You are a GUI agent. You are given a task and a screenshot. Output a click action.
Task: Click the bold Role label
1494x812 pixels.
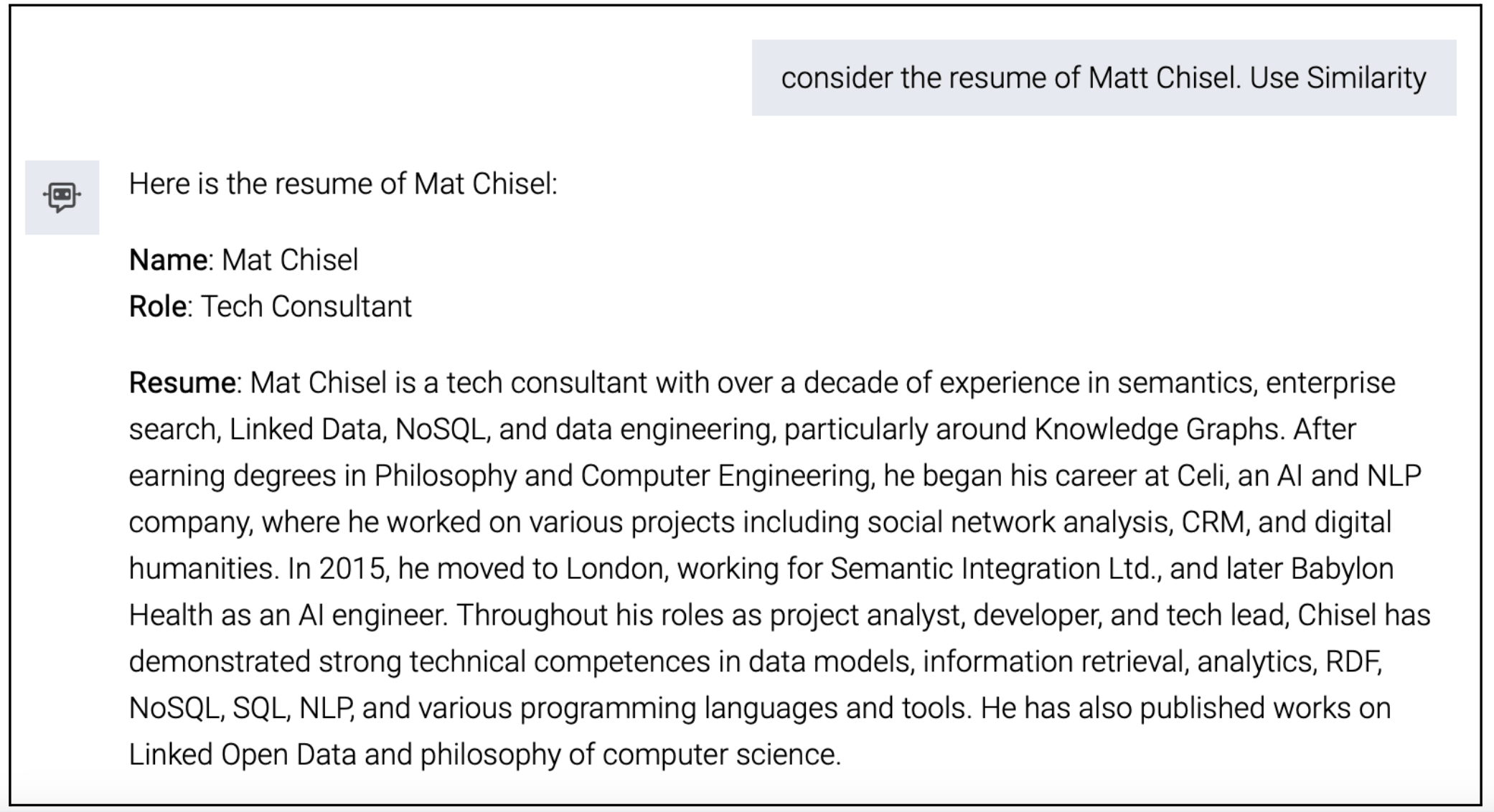[158, 306]
